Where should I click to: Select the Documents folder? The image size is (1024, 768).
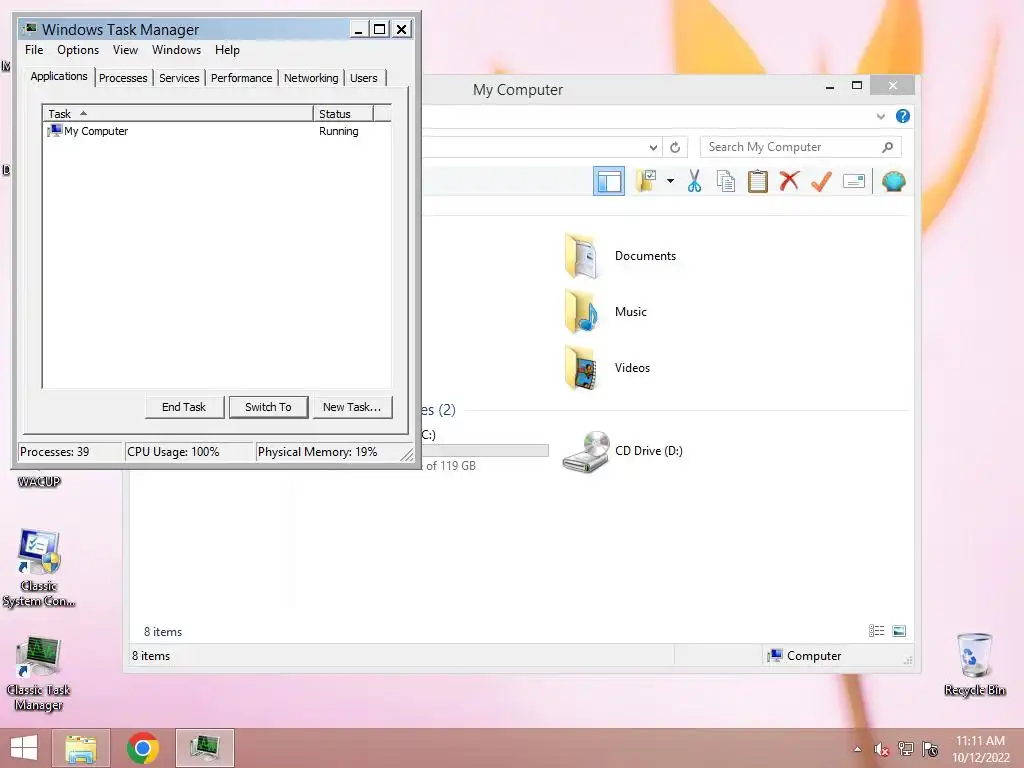pyautogui.click(x=620, y=256)
